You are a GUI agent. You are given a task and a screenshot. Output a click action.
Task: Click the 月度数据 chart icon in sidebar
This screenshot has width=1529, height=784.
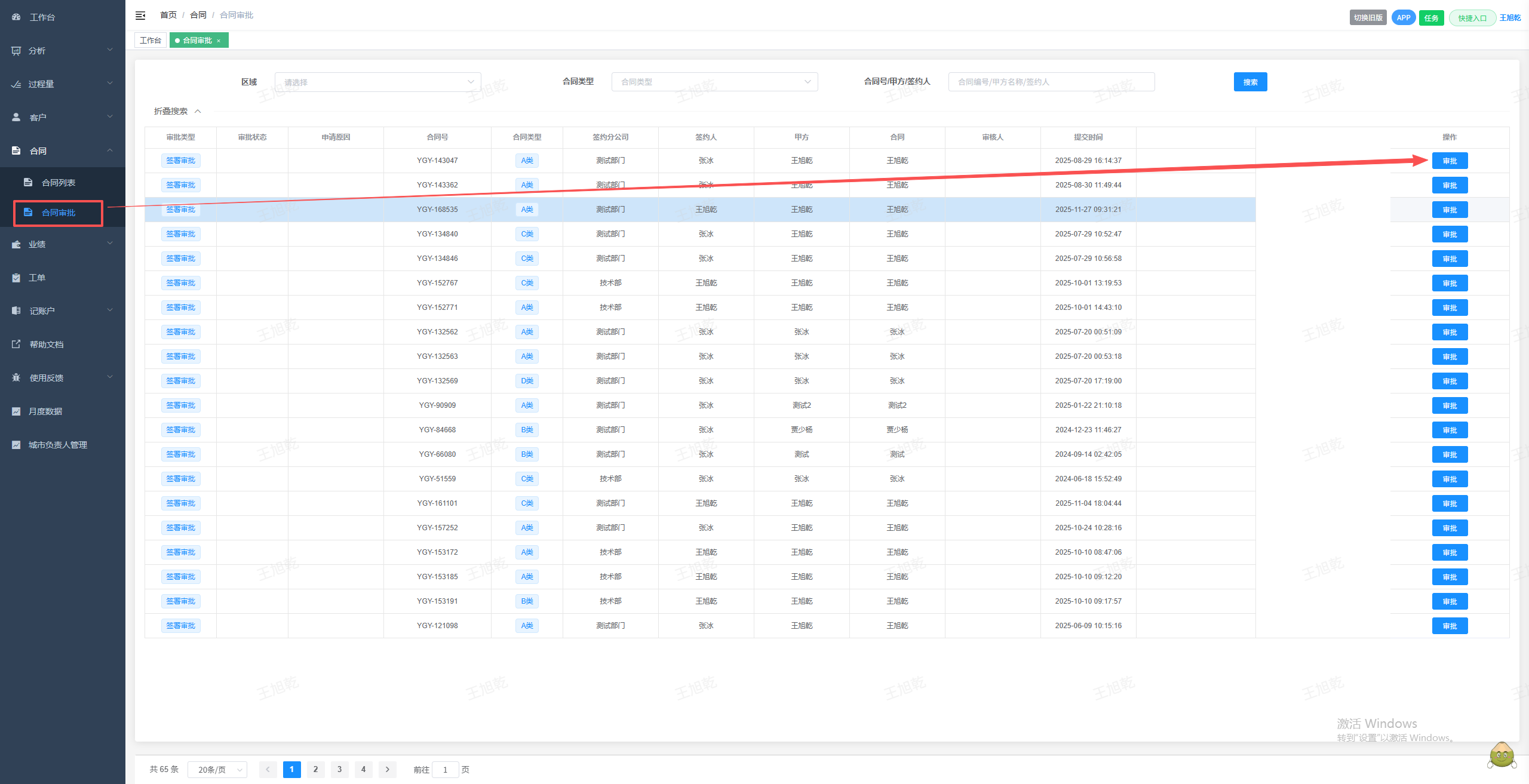16,411
